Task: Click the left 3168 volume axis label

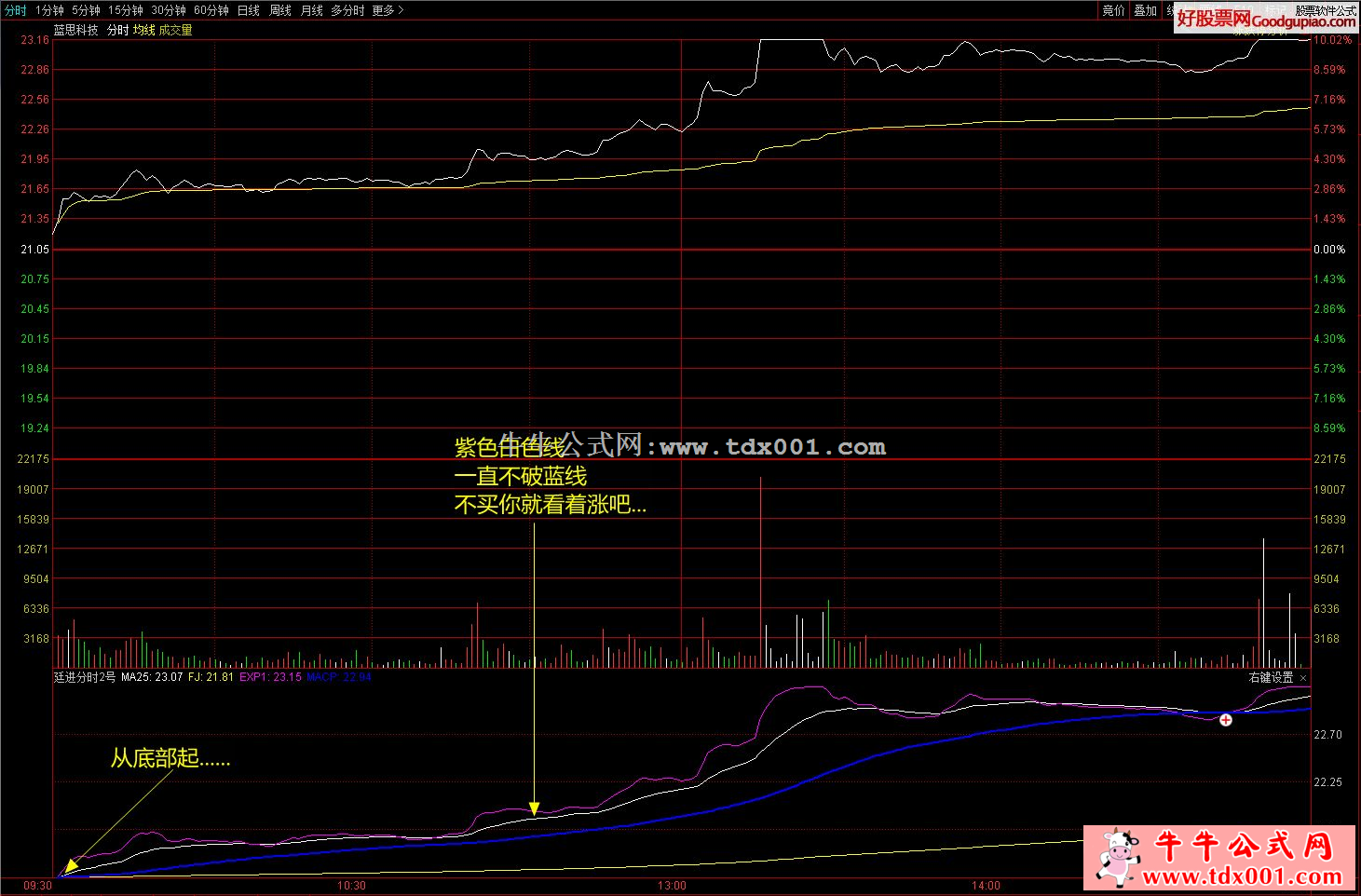Action: point(36,639)
